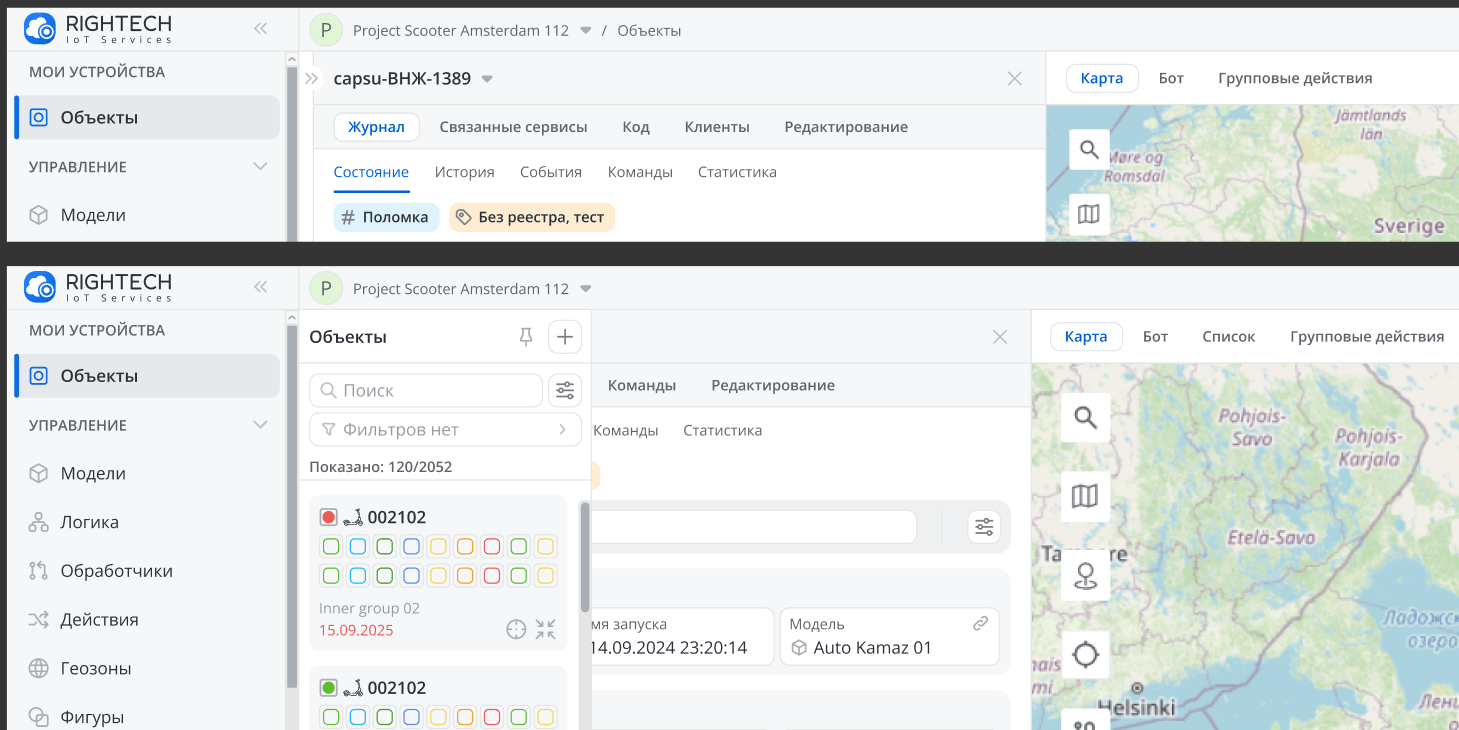Open the link icon in Модель field

click(x=980, y=623)
